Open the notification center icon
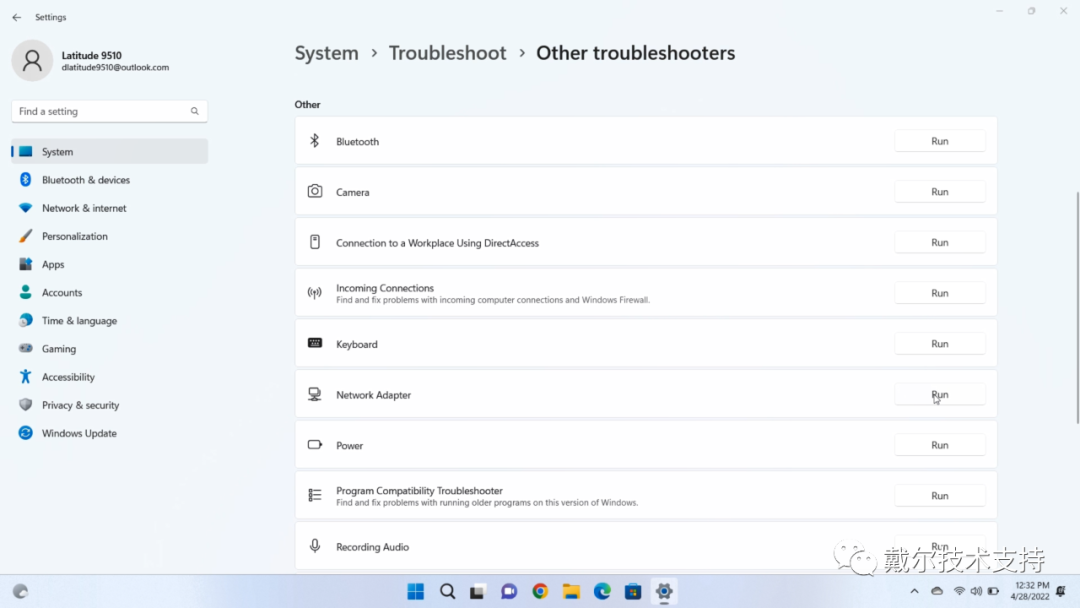Screen dimensions: 1080x608 click(1061, 591)
